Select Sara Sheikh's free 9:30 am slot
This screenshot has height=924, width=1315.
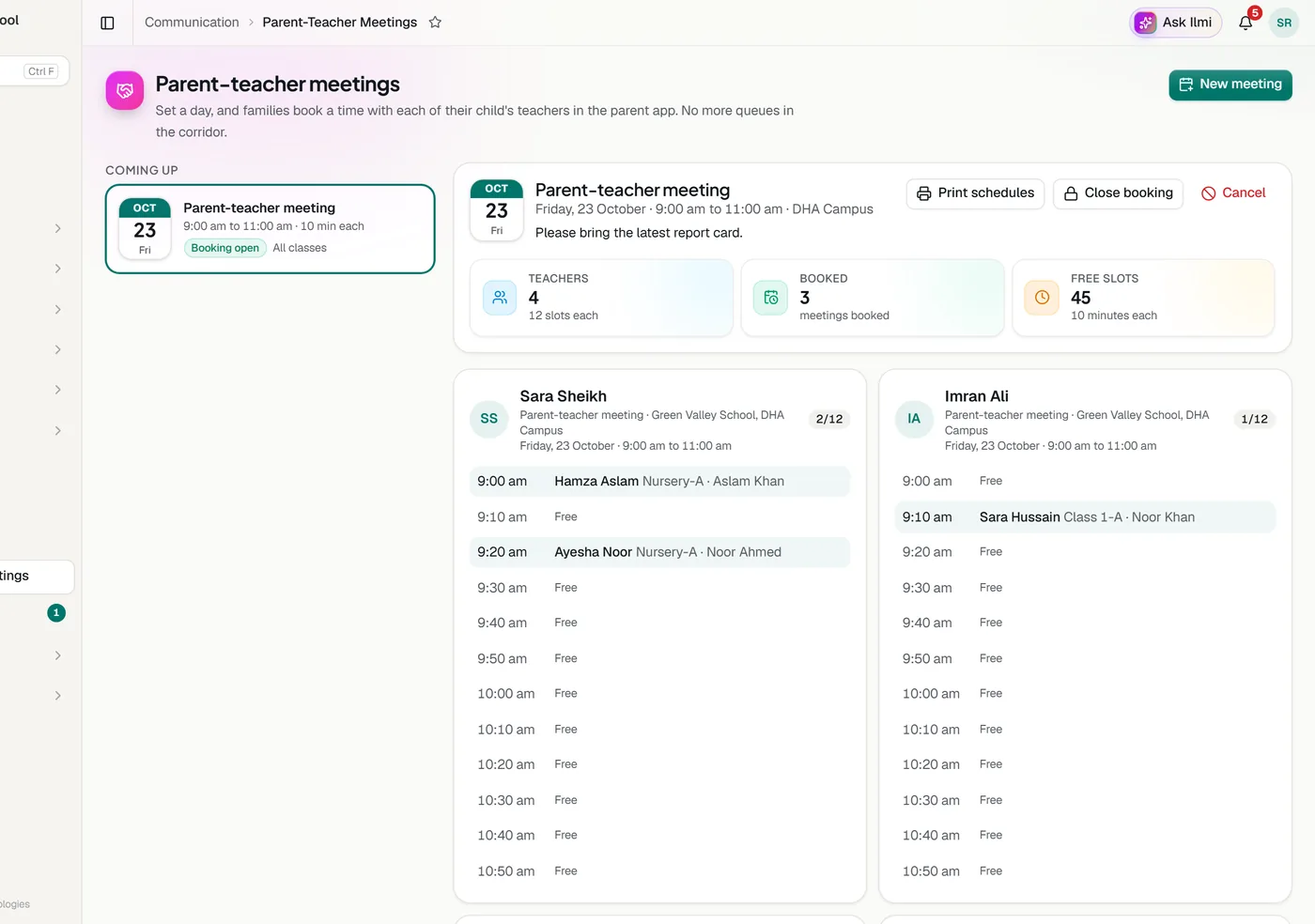(659, 588)
